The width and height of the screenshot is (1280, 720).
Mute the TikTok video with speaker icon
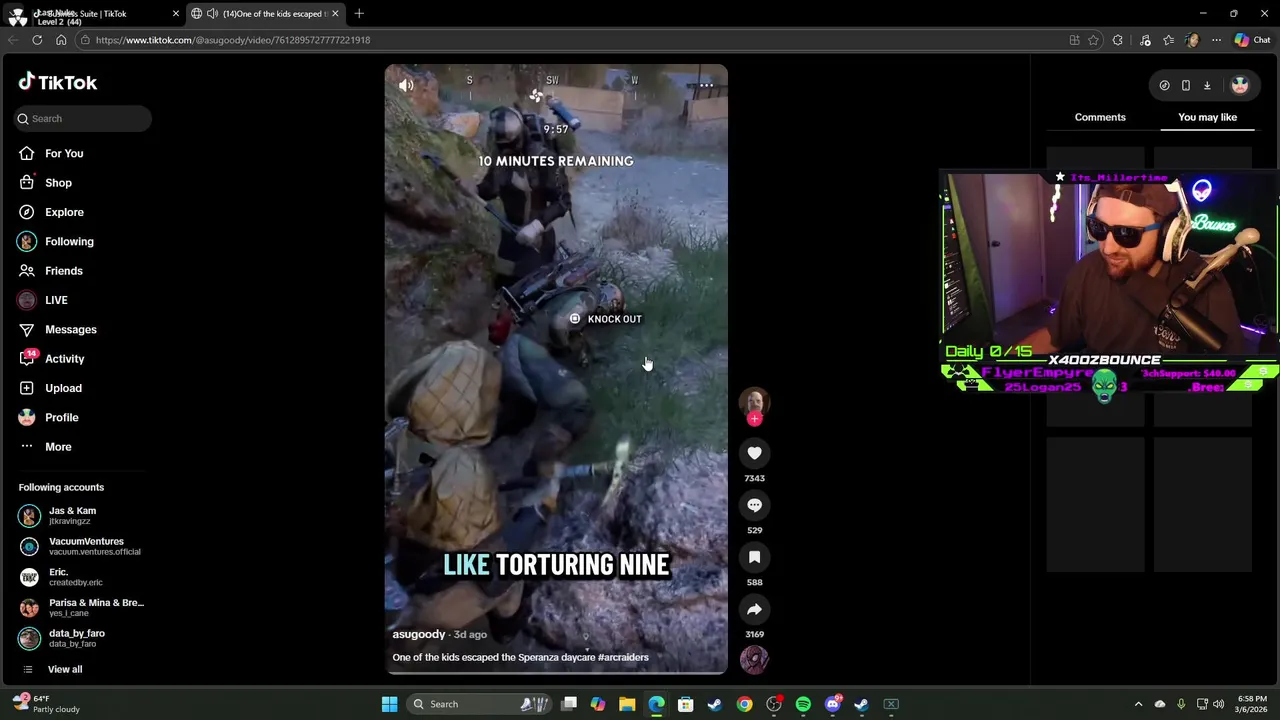point(406,85)
